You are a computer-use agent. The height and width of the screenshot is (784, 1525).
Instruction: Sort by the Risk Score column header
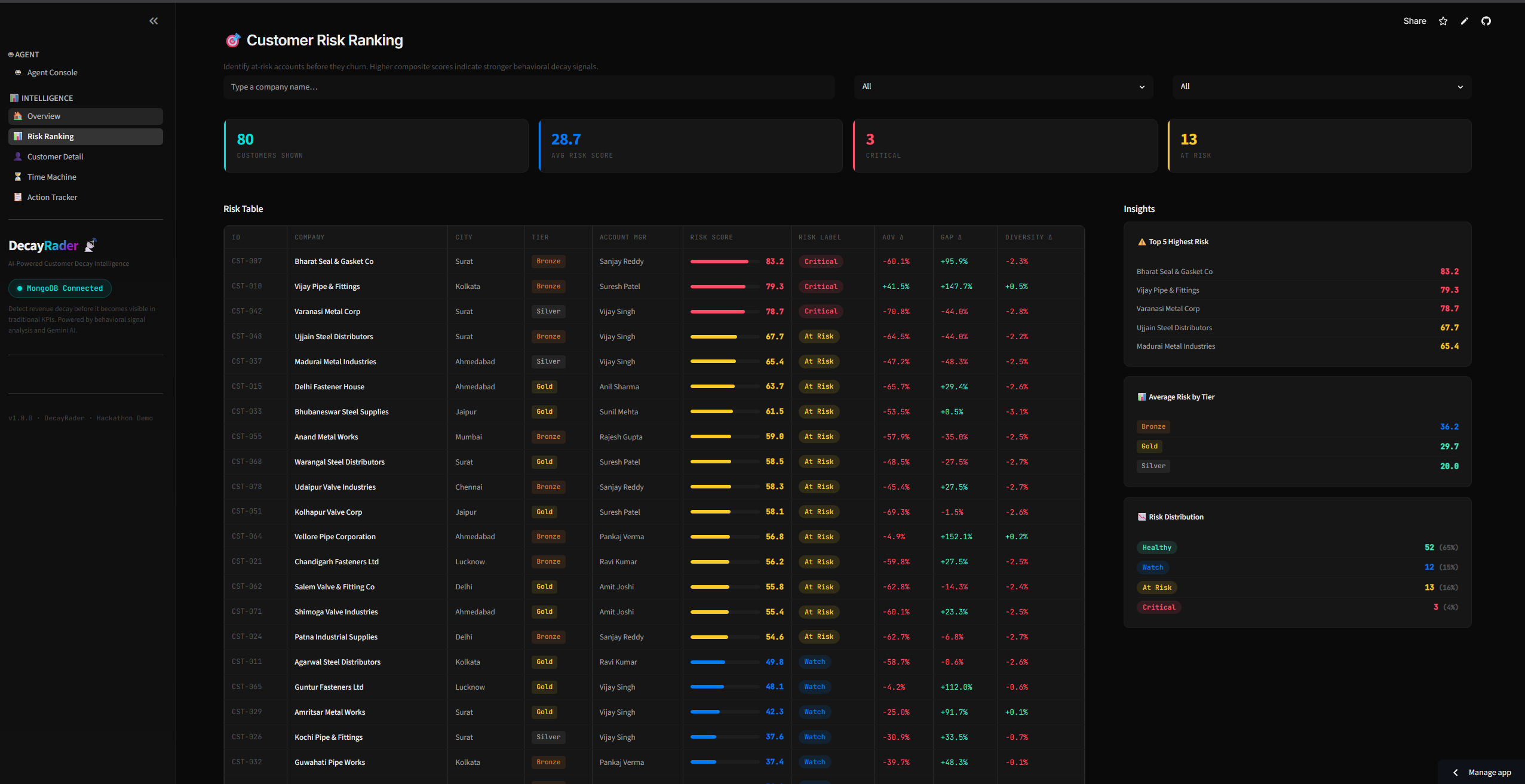coord(711,237)
